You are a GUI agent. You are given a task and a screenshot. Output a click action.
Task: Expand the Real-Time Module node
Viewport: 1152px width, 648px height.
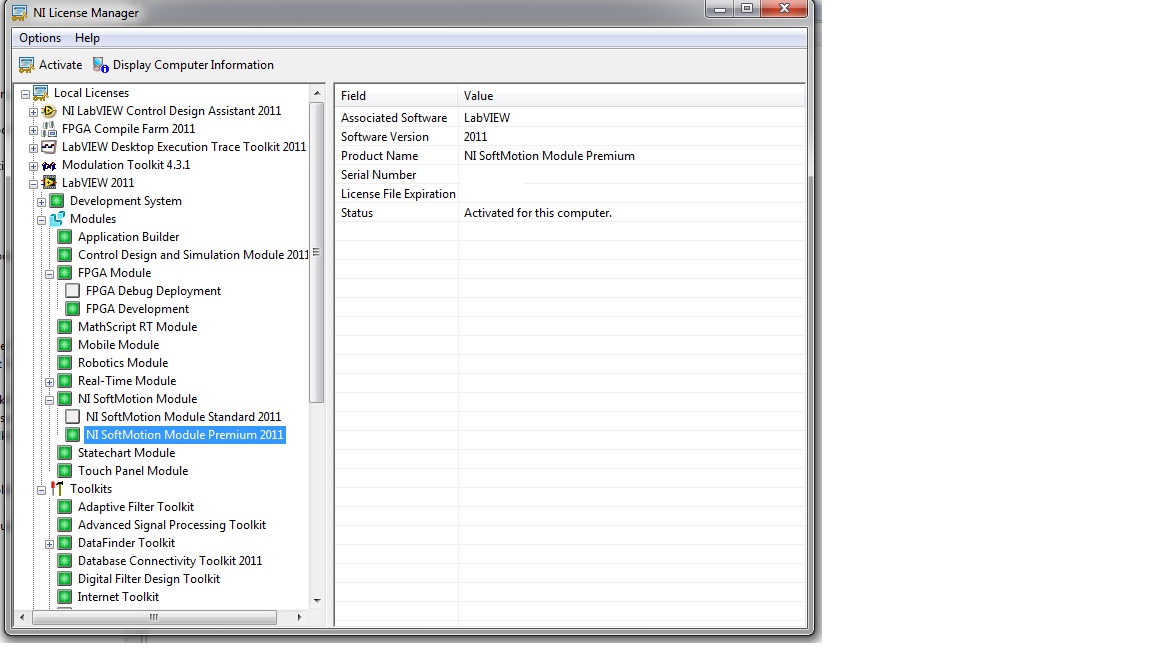click(50, 382)
